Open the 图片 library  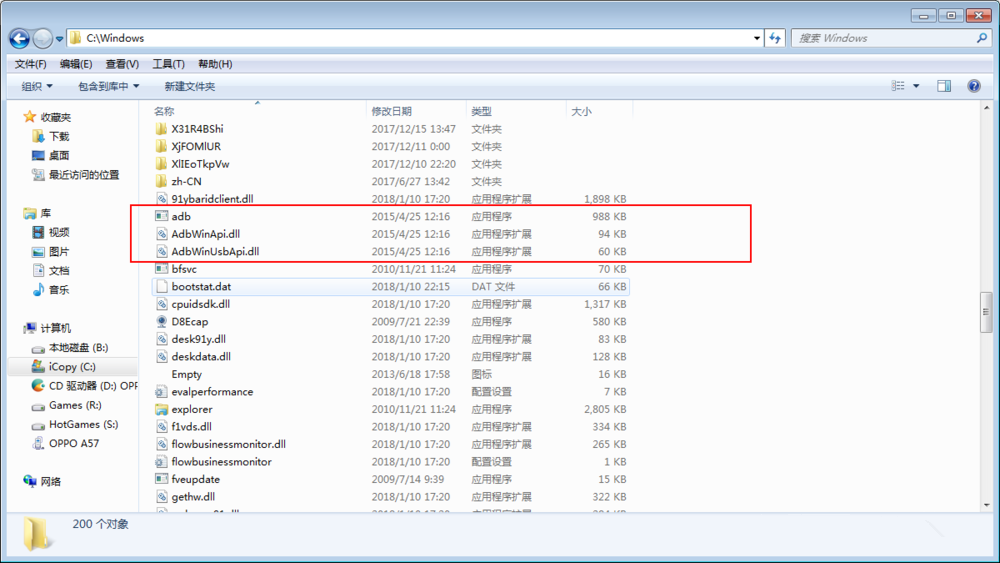59,251
